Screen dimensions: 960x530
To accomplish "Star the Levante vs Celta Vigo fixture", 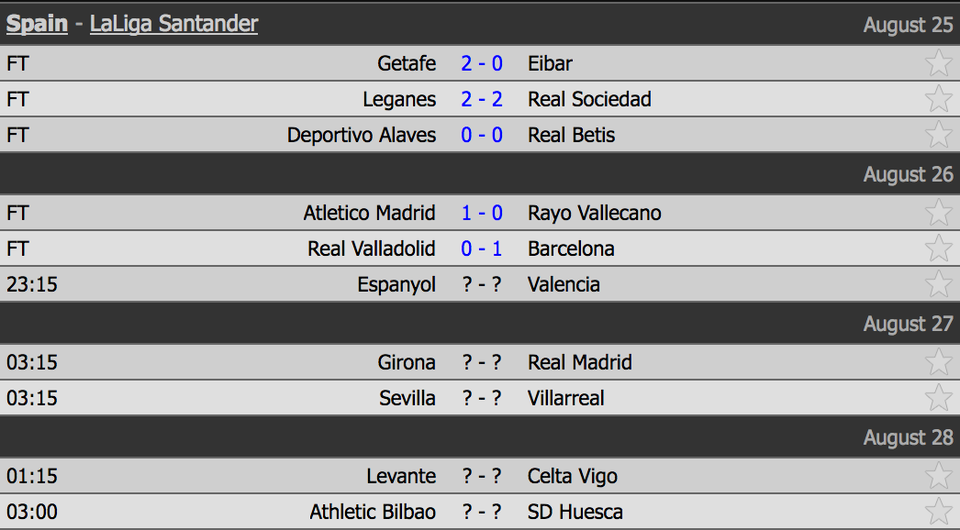I will (938, 476).
